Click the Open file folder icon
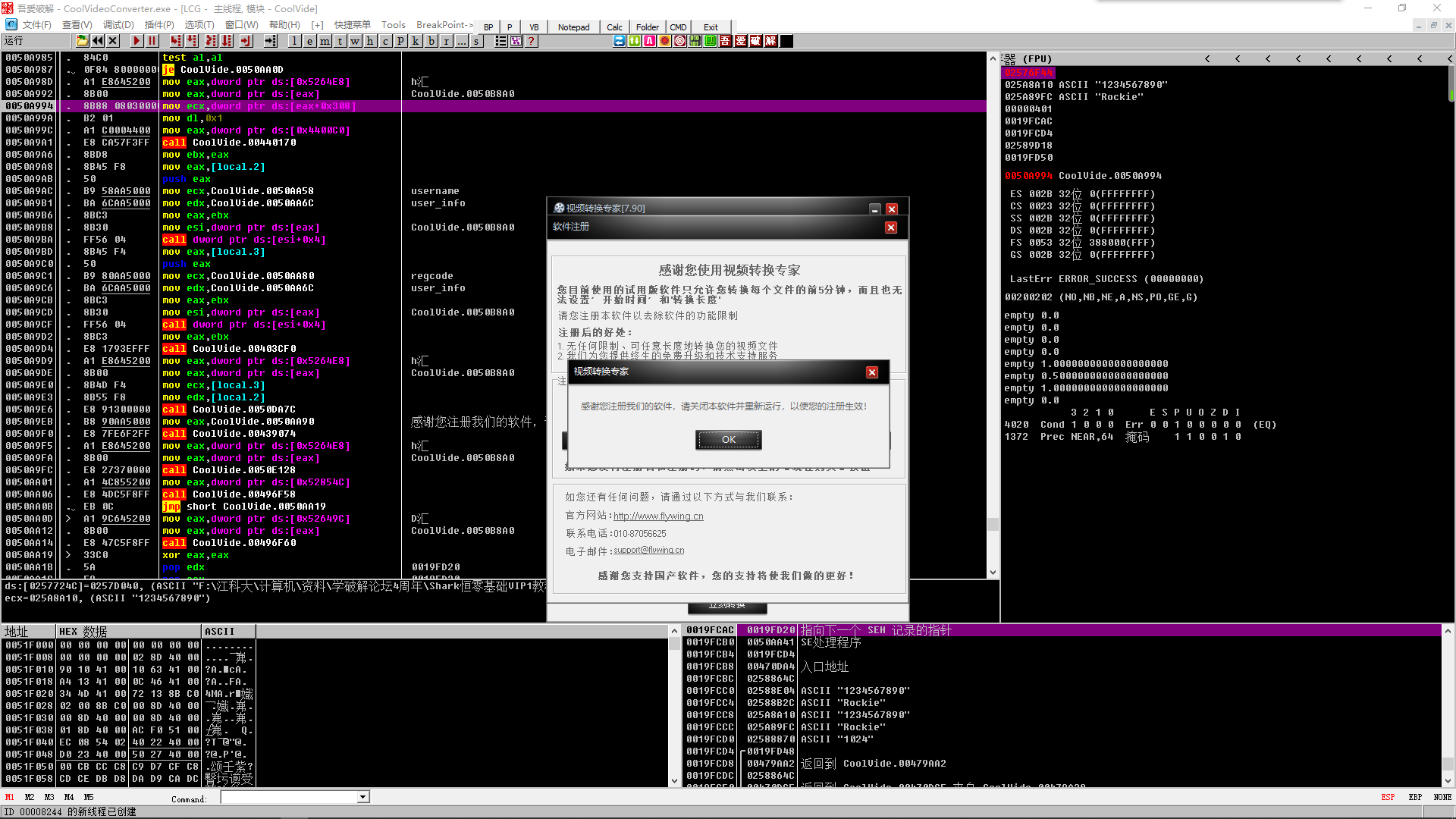The width and height of the screenshot is (1456, 819). click(x=82, y=41)
